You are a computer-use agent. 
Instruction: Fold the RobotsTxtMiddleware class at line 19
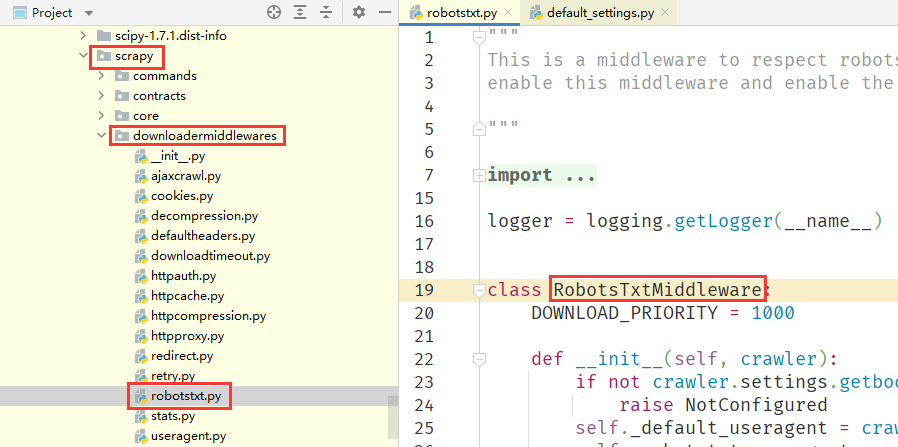point(479,290)
